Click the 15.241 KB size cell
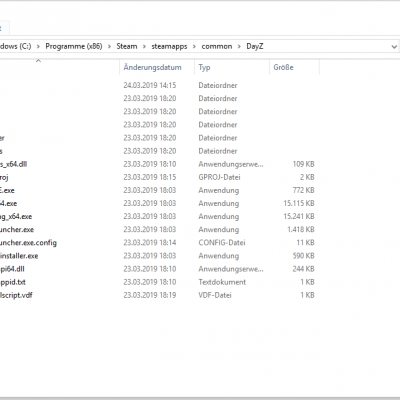Image resolution: width=400 pixels, height=400 pixels. coord(299,216)
